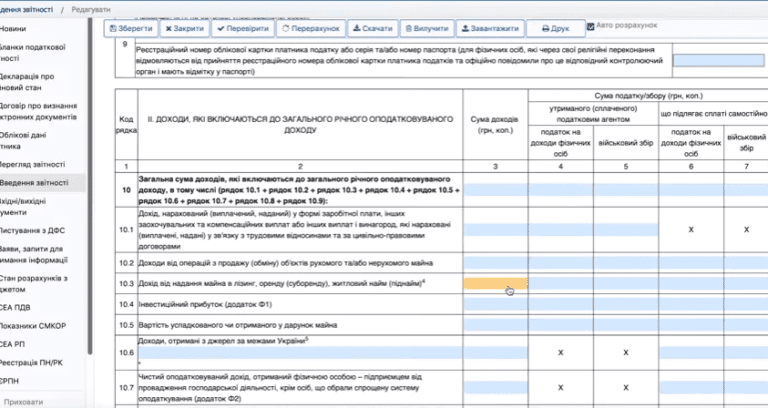Click the Перевірити check button
The width and height of the screenshot is (768, 408).
click(x=243, y=28)
